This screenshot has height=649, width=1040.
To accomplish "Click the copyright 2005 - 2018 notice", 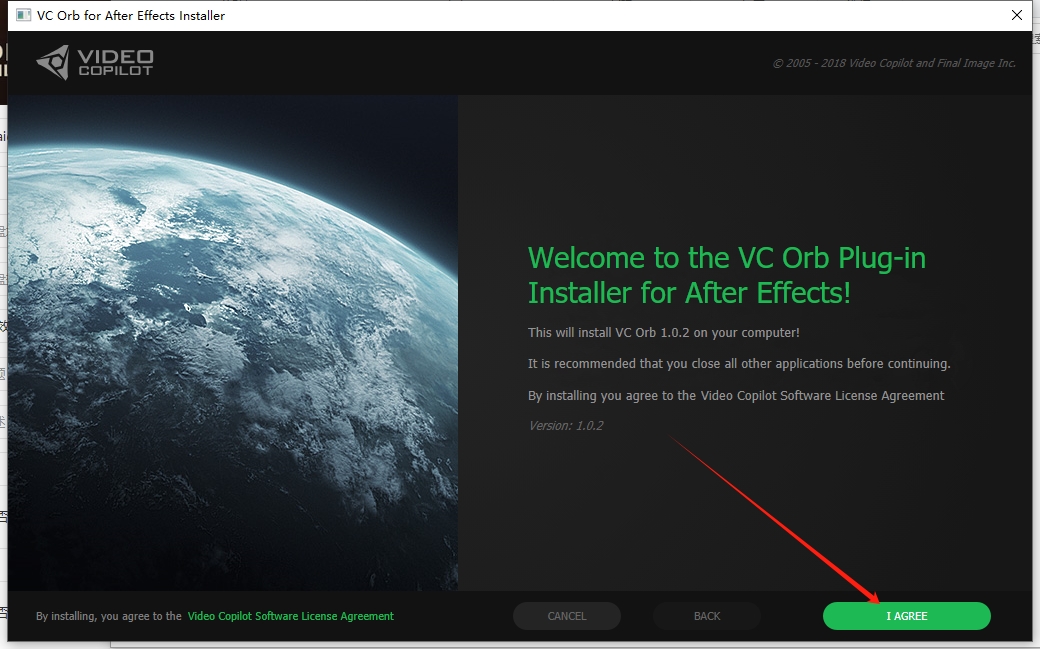I will pyautogui.click(x=894, y=63).
